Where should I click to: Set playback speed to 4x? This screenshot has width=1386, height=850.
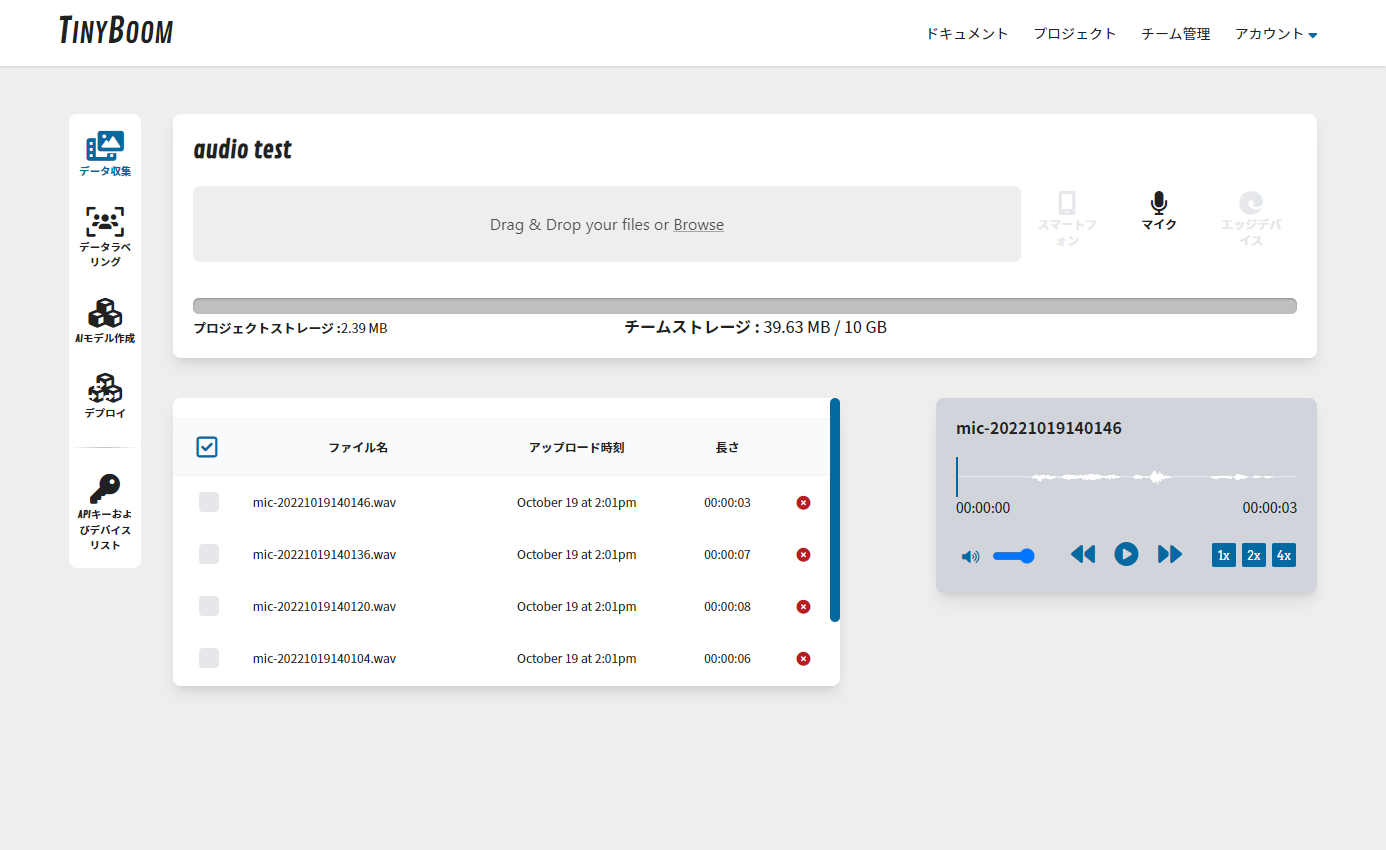[x=1284, y=555]
